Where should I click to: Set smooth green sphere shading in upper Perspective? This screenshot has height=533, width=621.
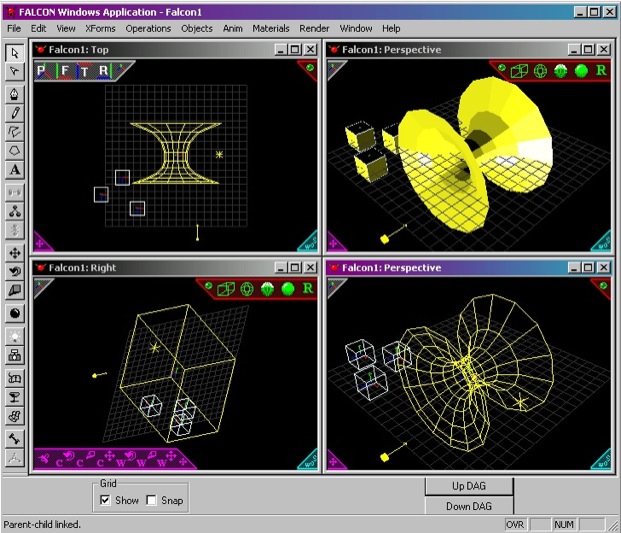581,71
